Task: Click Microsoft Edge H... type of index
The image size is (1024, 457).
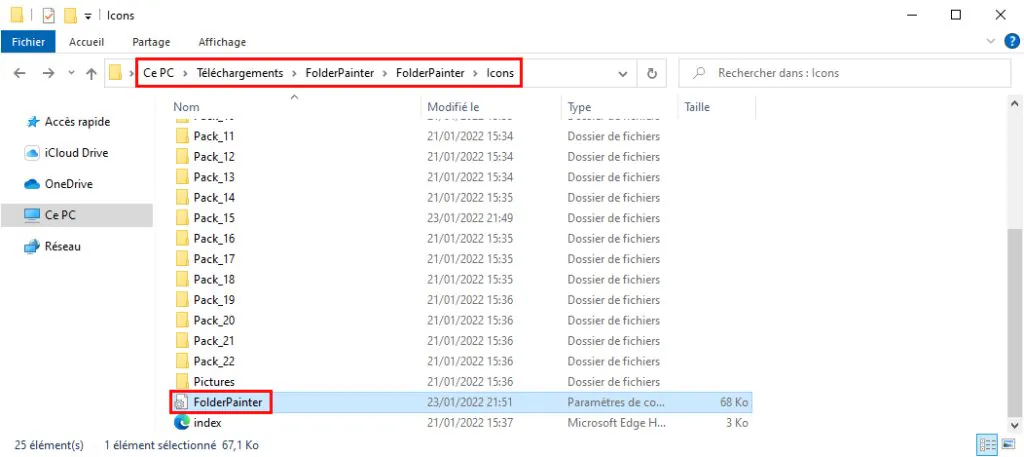Action: point(617,422)
